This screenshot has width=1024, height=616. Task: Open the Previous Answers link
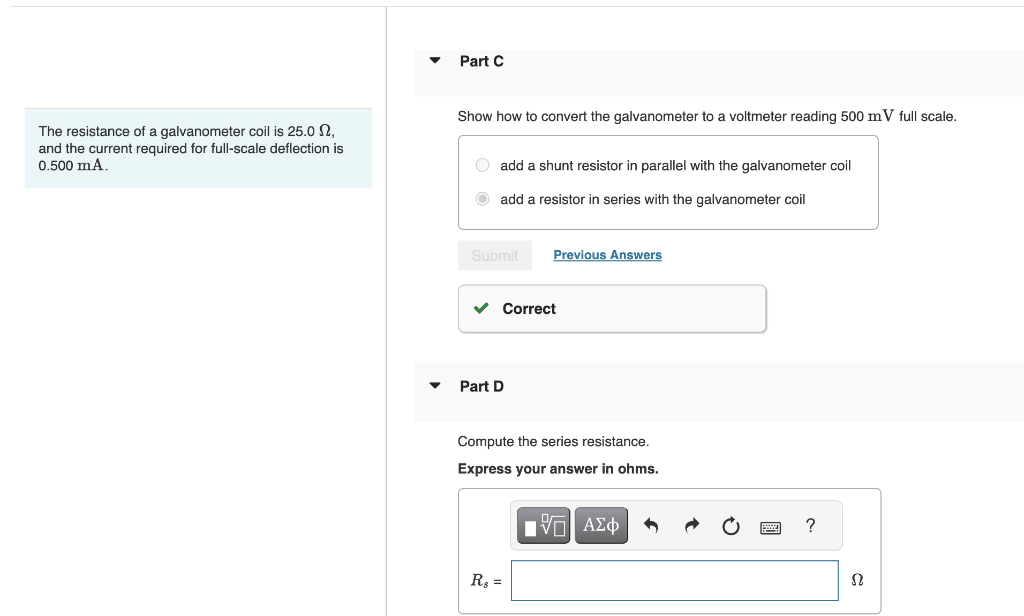click(x=607, y=255)
